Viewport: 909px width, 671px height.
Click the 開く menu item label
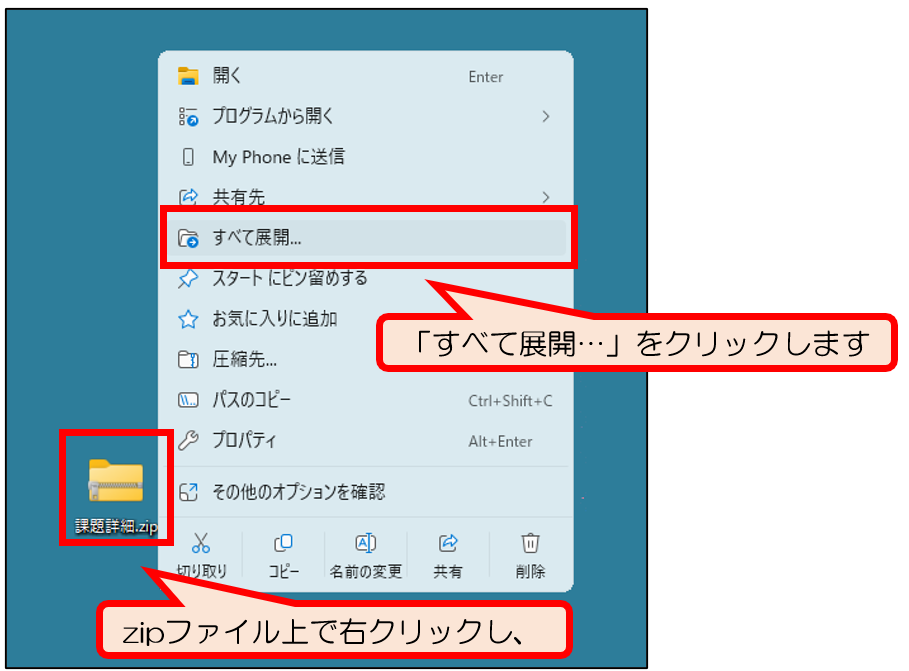click(227, 76)
